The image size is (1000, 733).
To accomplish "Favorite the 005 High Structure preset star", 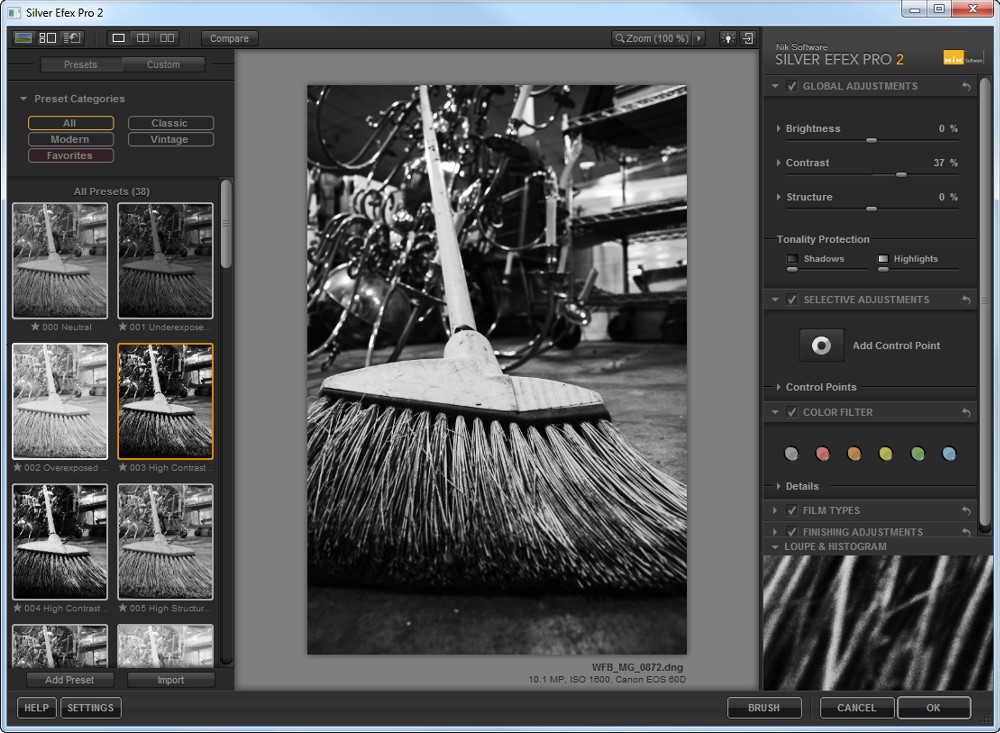I will (x=122, y=608).
